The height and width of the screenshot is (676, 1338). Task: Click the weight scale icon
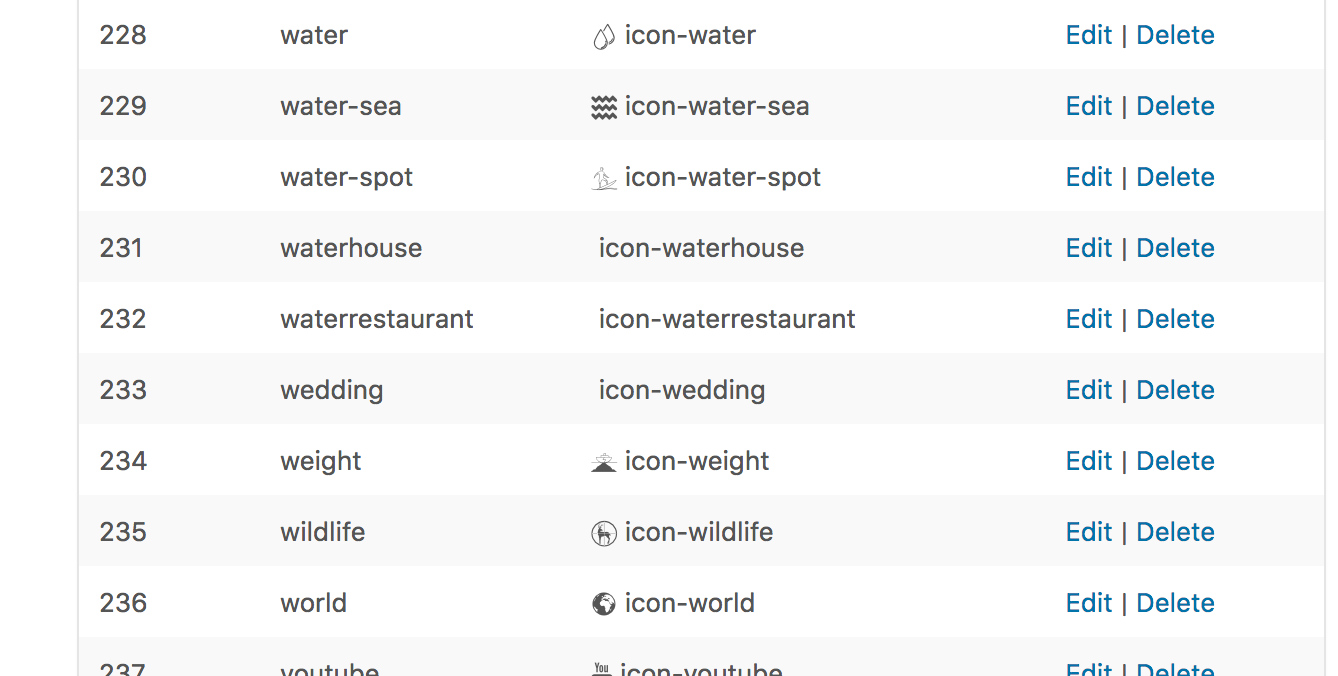603,463
